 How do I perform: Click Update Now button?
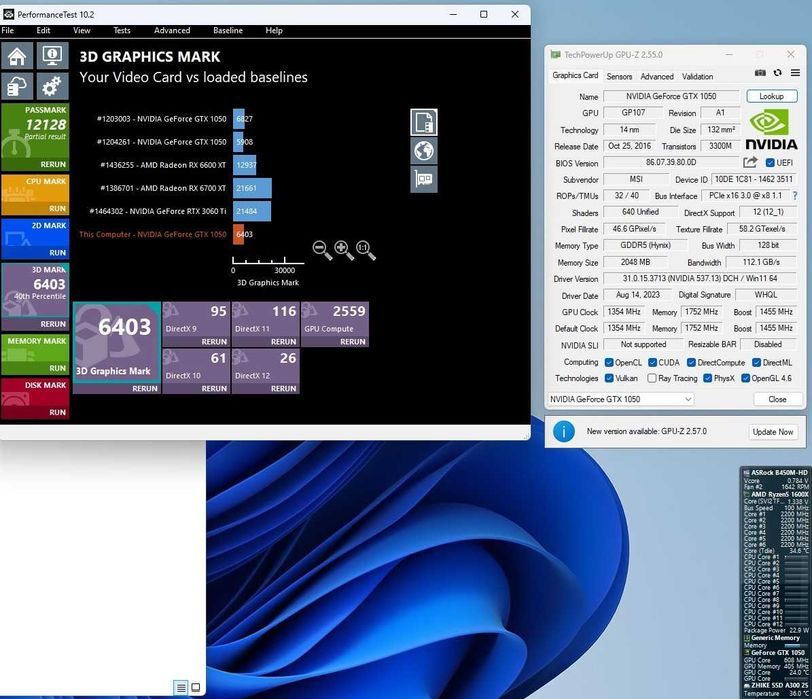[773, 432]
